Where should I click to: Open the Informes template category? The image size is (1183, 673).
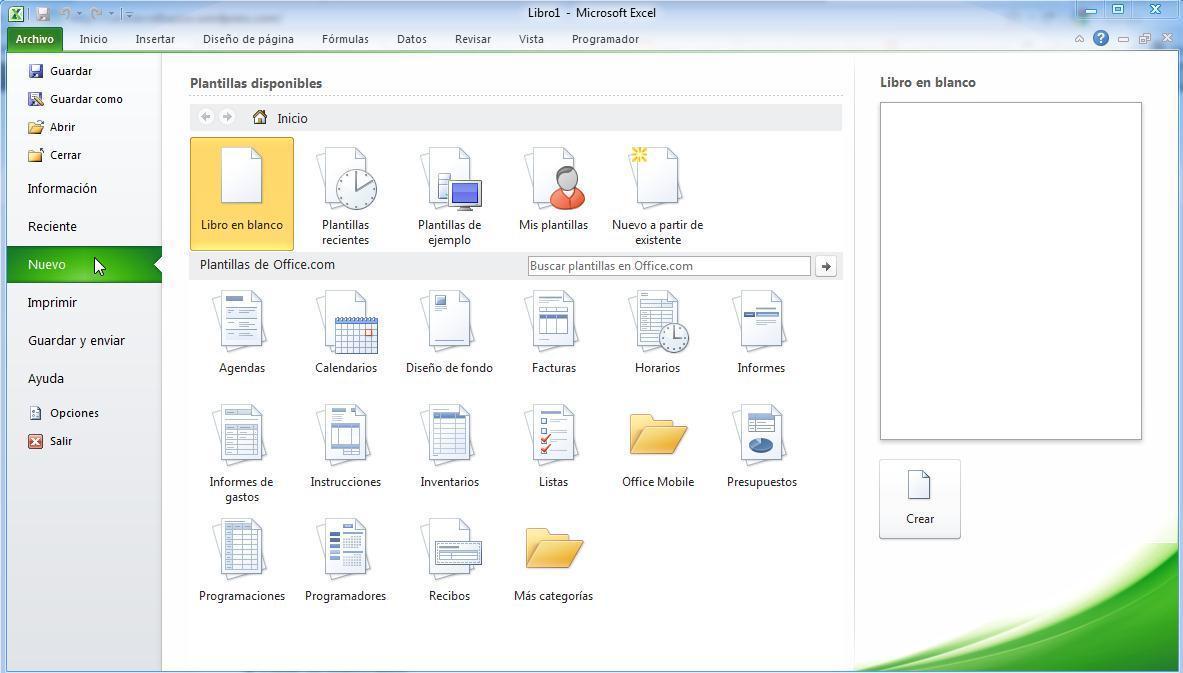point(760,332)
